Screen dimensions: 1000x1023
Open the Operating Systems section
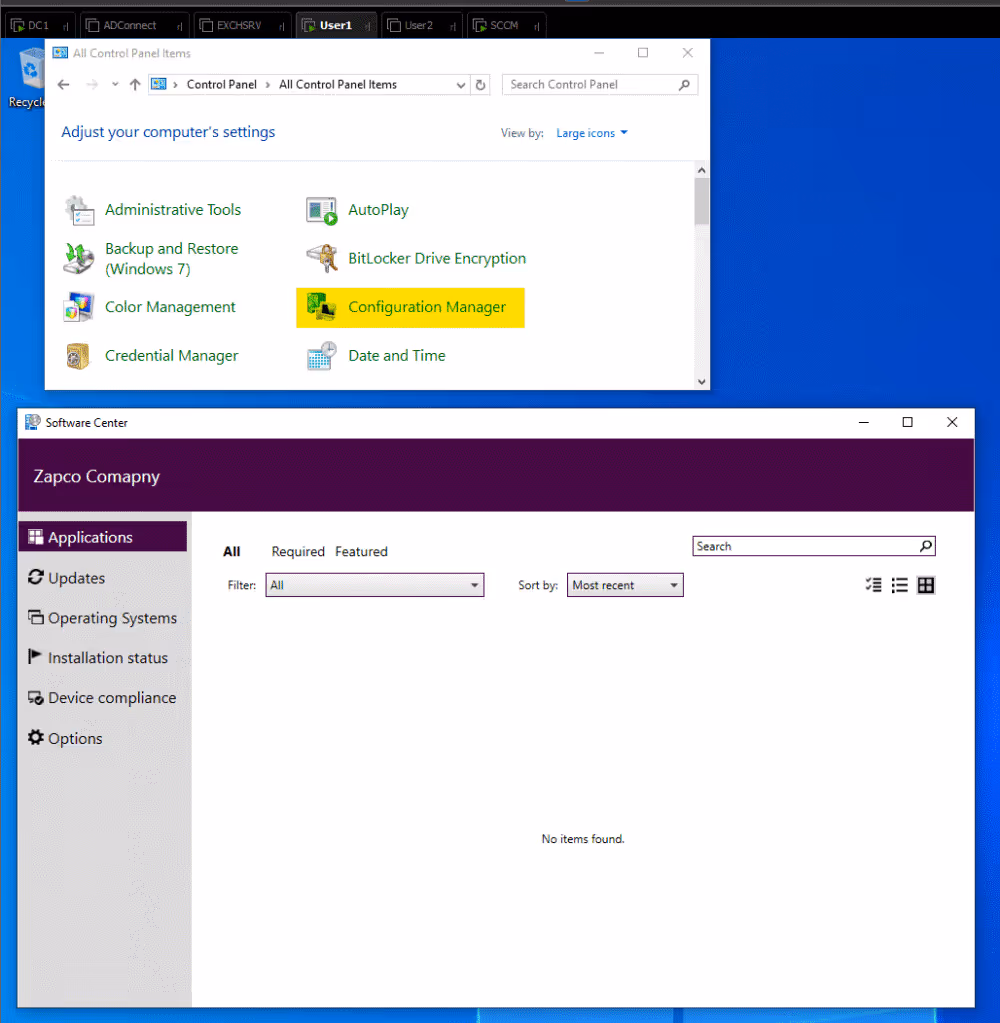(x=102, y=618)
